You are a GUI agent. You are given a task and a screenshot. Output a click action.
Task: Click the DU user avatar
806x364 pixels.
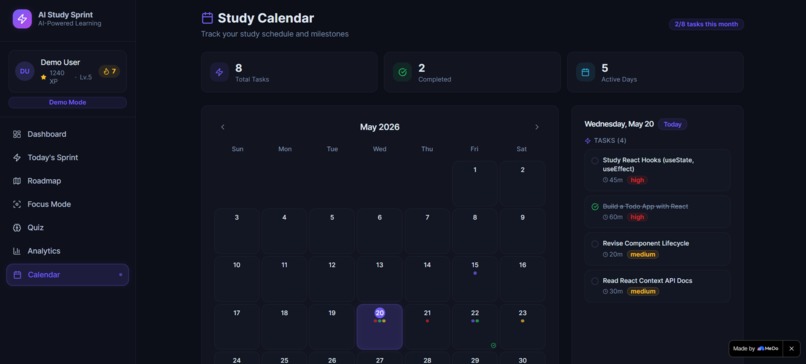coord(25,71)
